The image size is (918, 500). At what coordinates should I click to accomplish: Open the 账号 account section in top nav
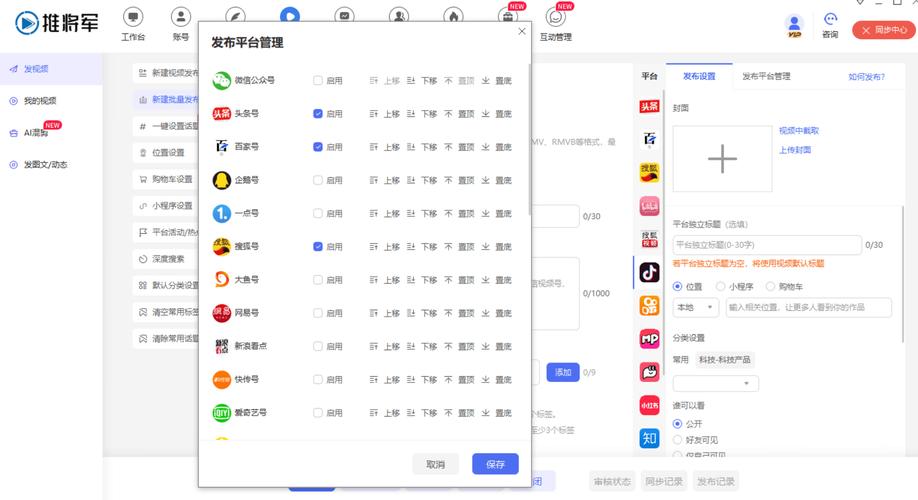point(181,25)
